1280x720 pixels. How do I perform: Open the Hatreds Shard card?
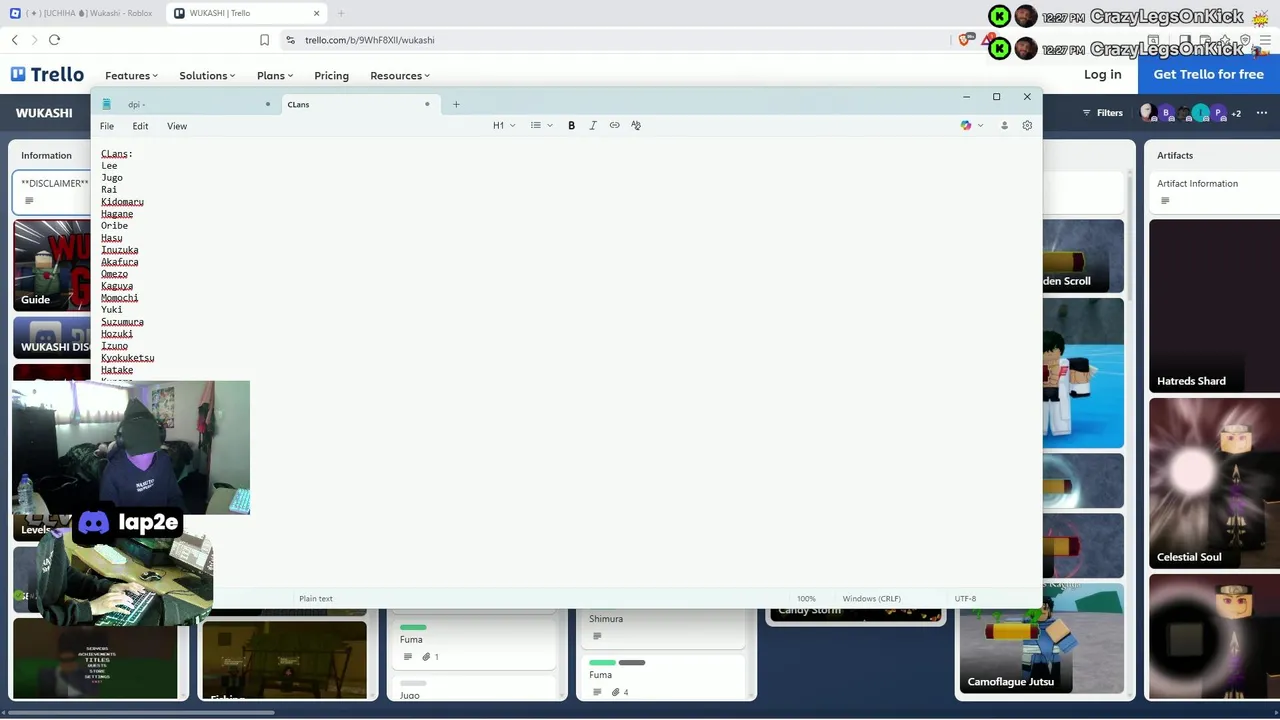point(1214,305)
